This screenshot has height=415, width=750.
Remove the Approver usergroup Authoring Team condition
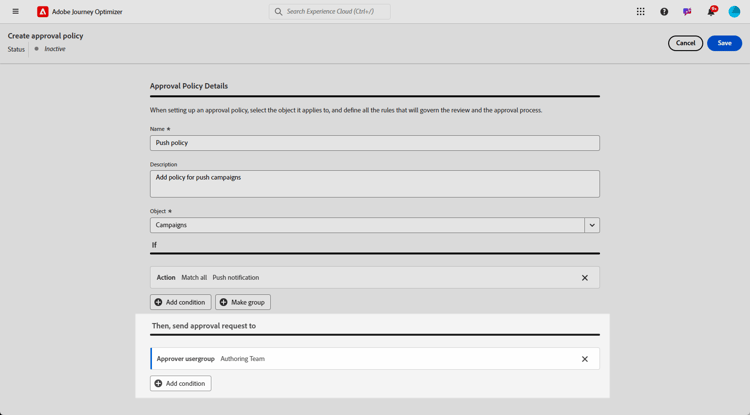tap(585, 359)
